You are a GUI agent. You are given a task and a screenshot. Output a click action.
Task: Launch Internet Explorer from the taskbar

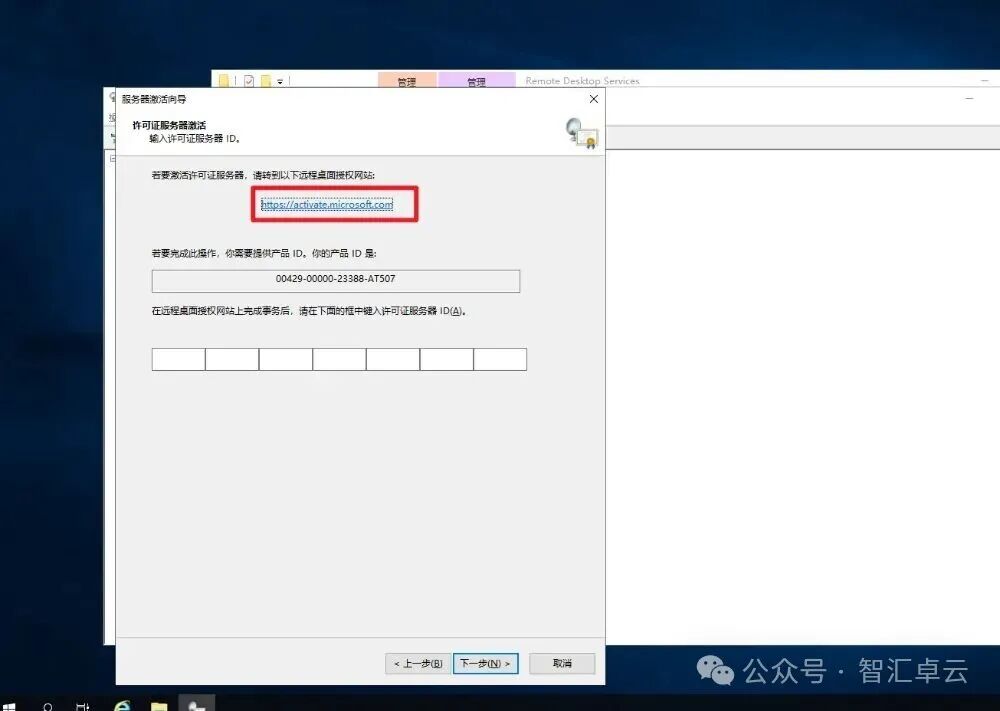(x=122, y=703)
